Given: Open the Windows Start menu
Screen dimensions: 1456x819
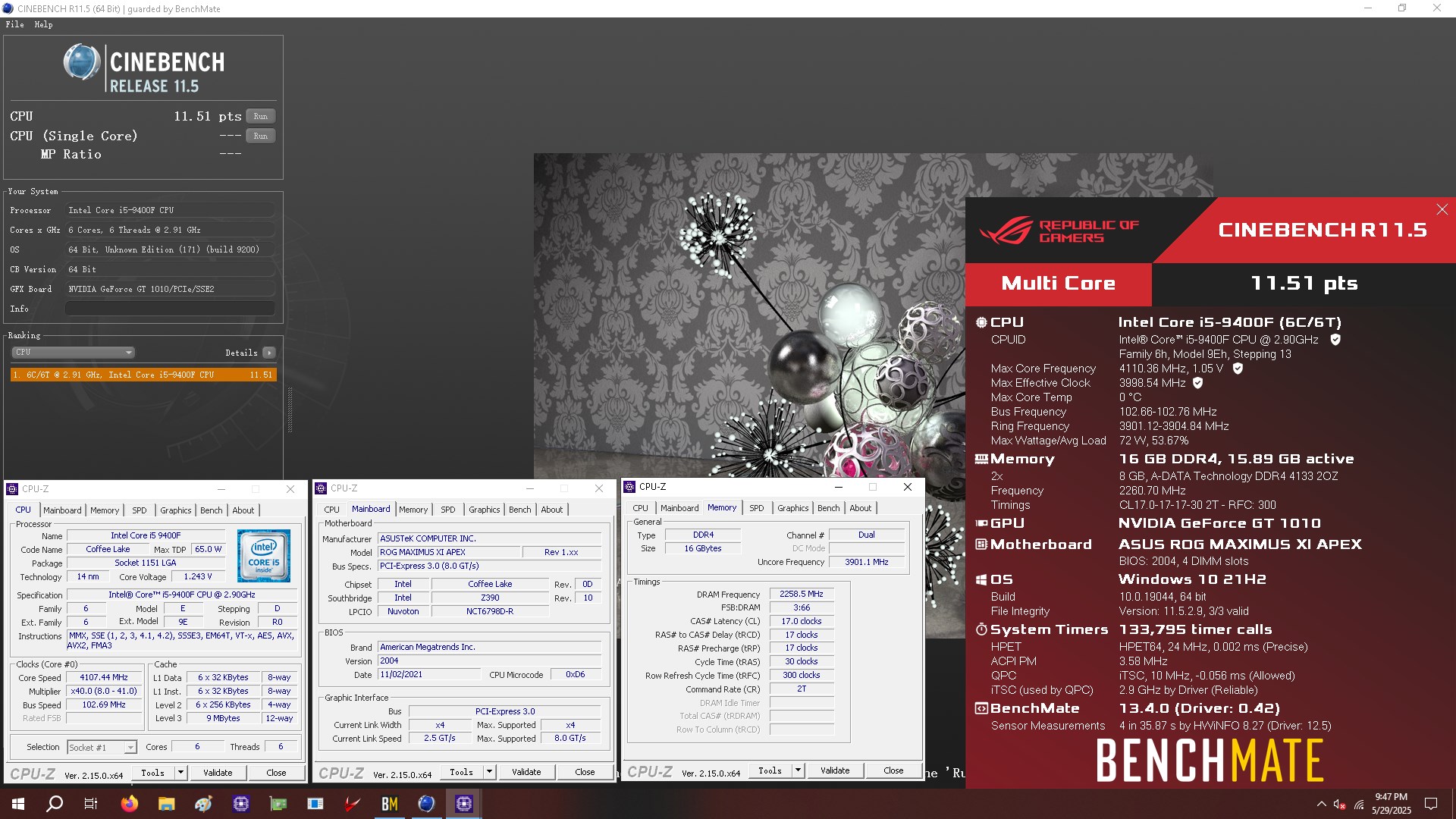Looking at the screenshot, I should 18,804.
